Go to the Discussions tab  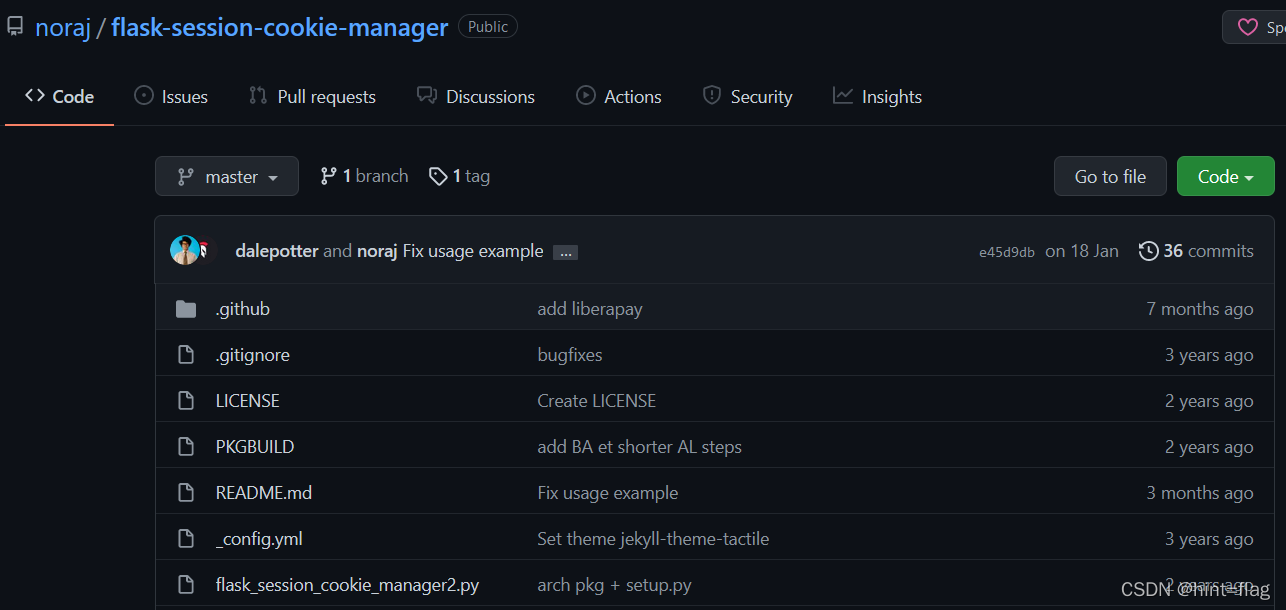point(476,97)
